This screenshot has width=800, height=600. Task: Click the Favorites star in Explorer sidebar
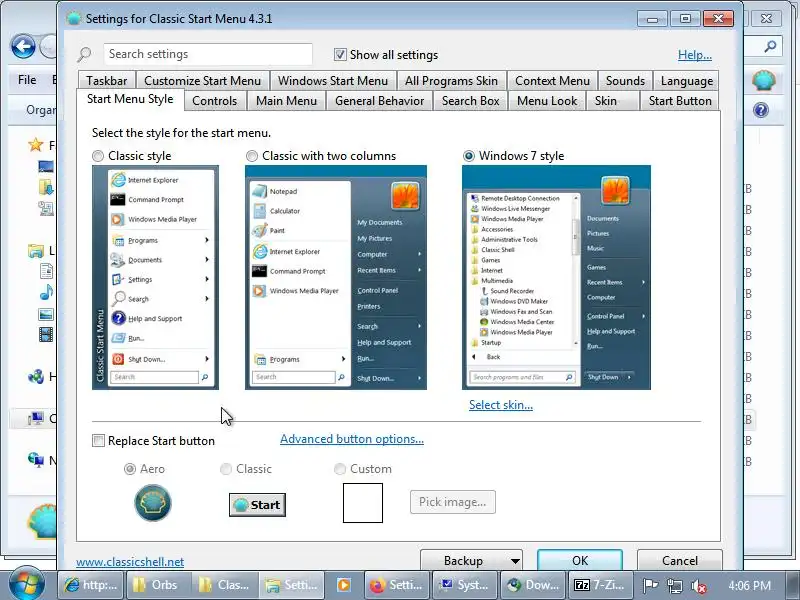(x=36, y=145)
